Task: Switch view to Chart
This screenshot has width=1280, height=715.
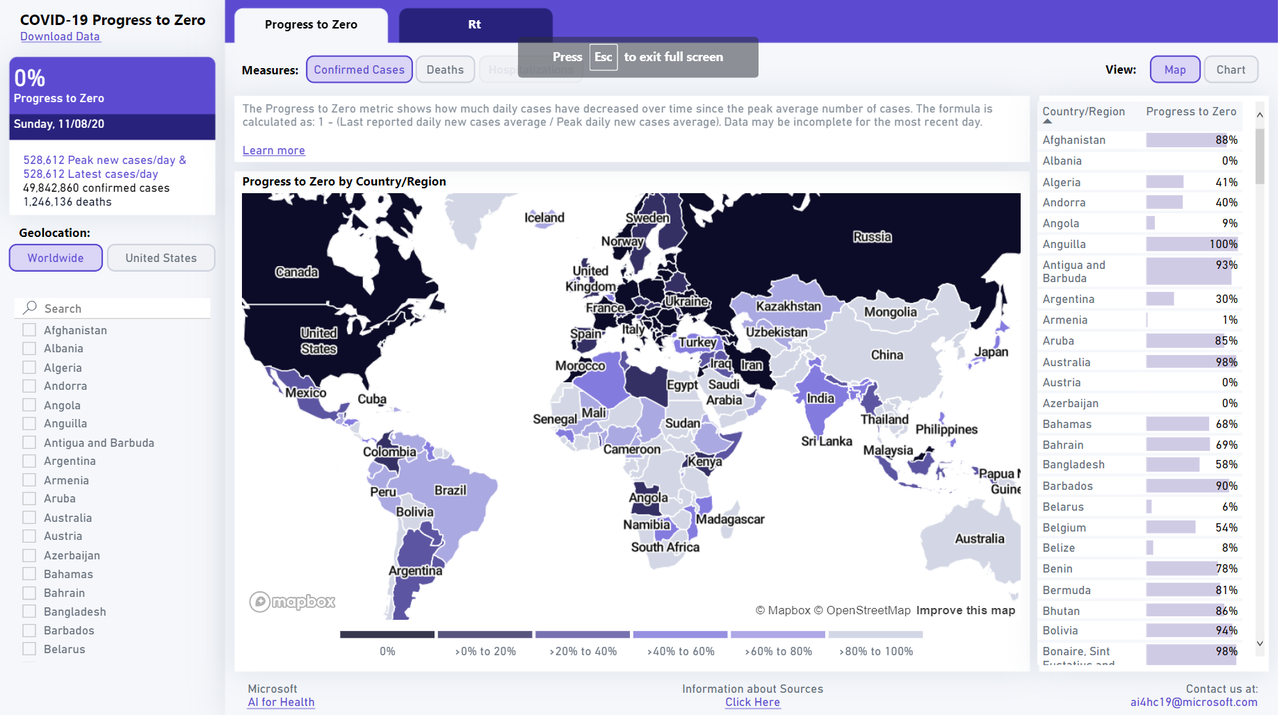Action: tap(1230, 70)
